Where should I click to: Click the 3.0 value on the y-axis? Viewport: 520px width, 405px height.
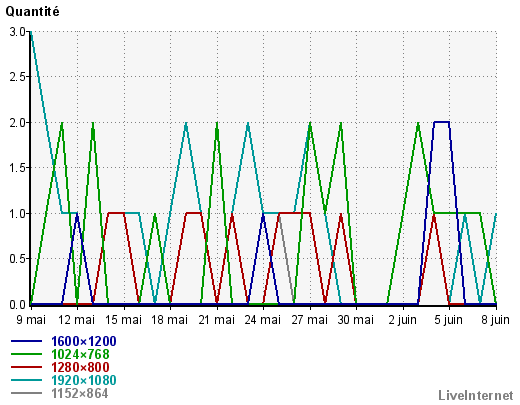(17, 32)
